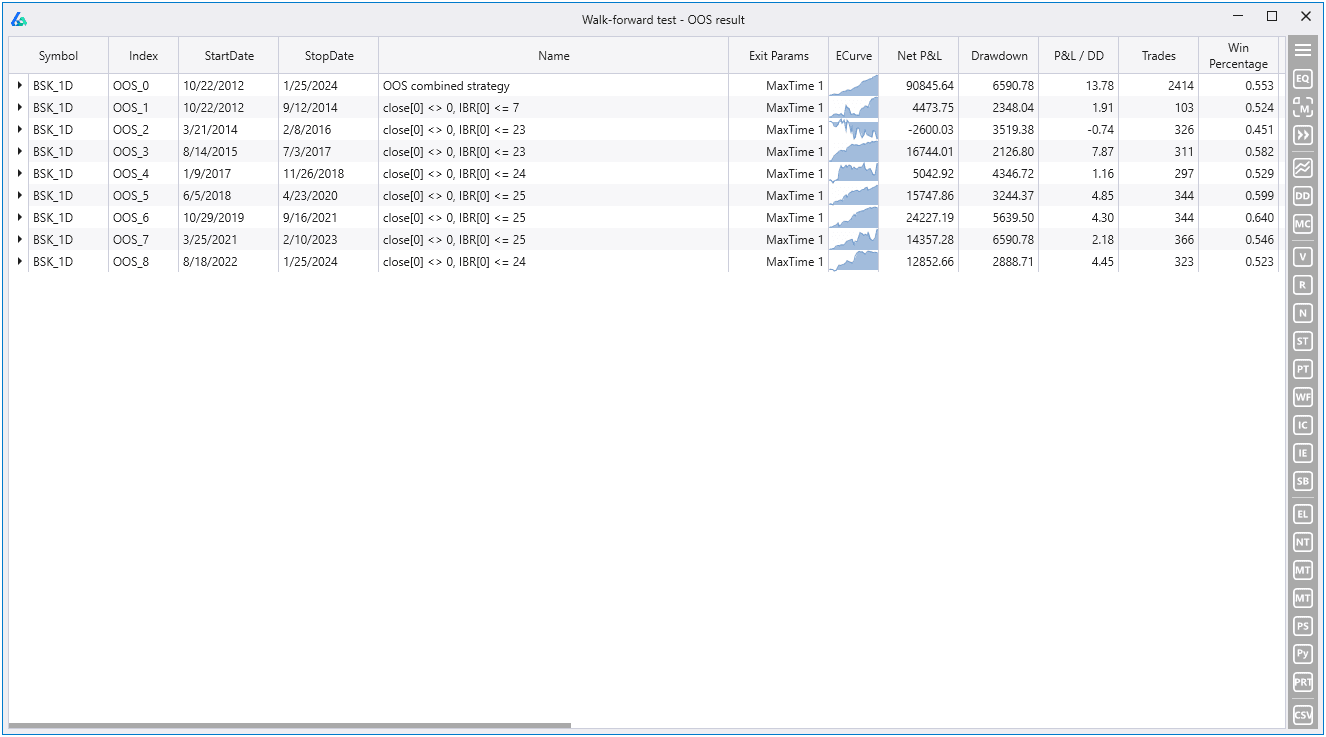
Task: Open the PRT export option
Action: pyautogui.click(x=1302, y=682)
